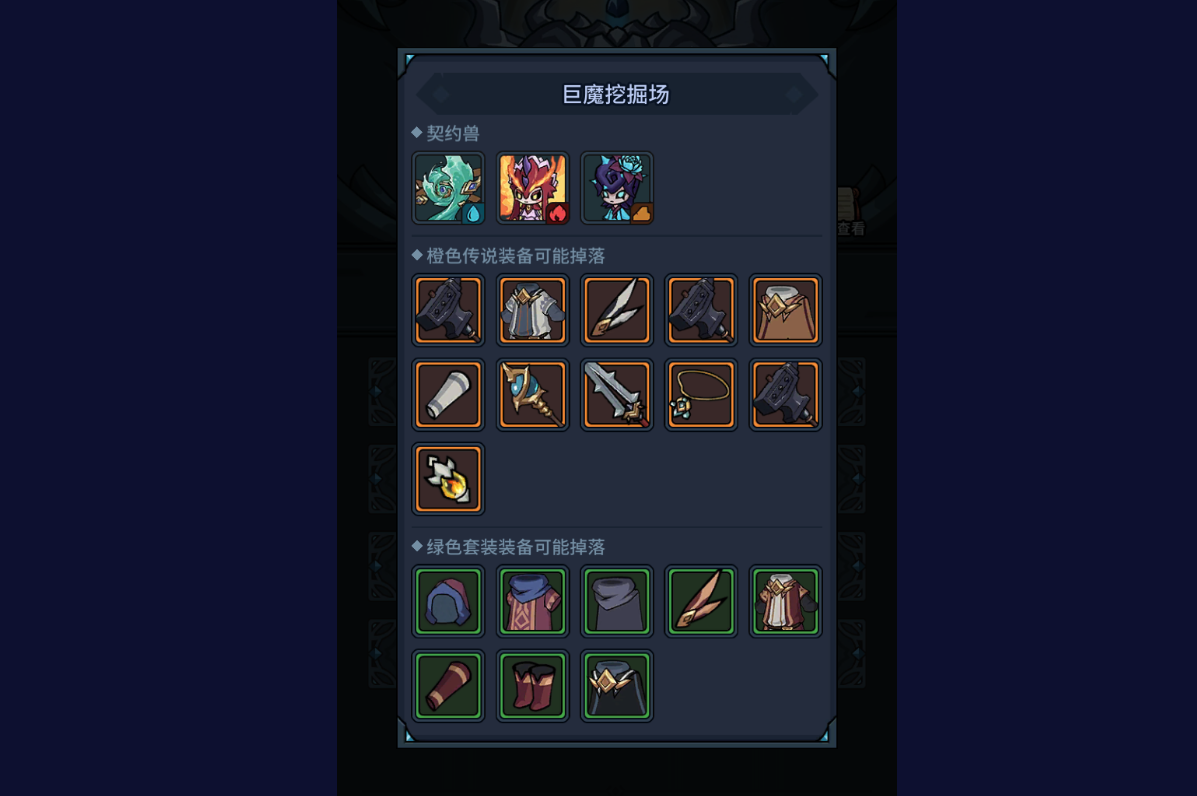This screenshot has width=1197, height=796.
Task: Select the orange brown cloak with gold emblem
Action: 786,310
